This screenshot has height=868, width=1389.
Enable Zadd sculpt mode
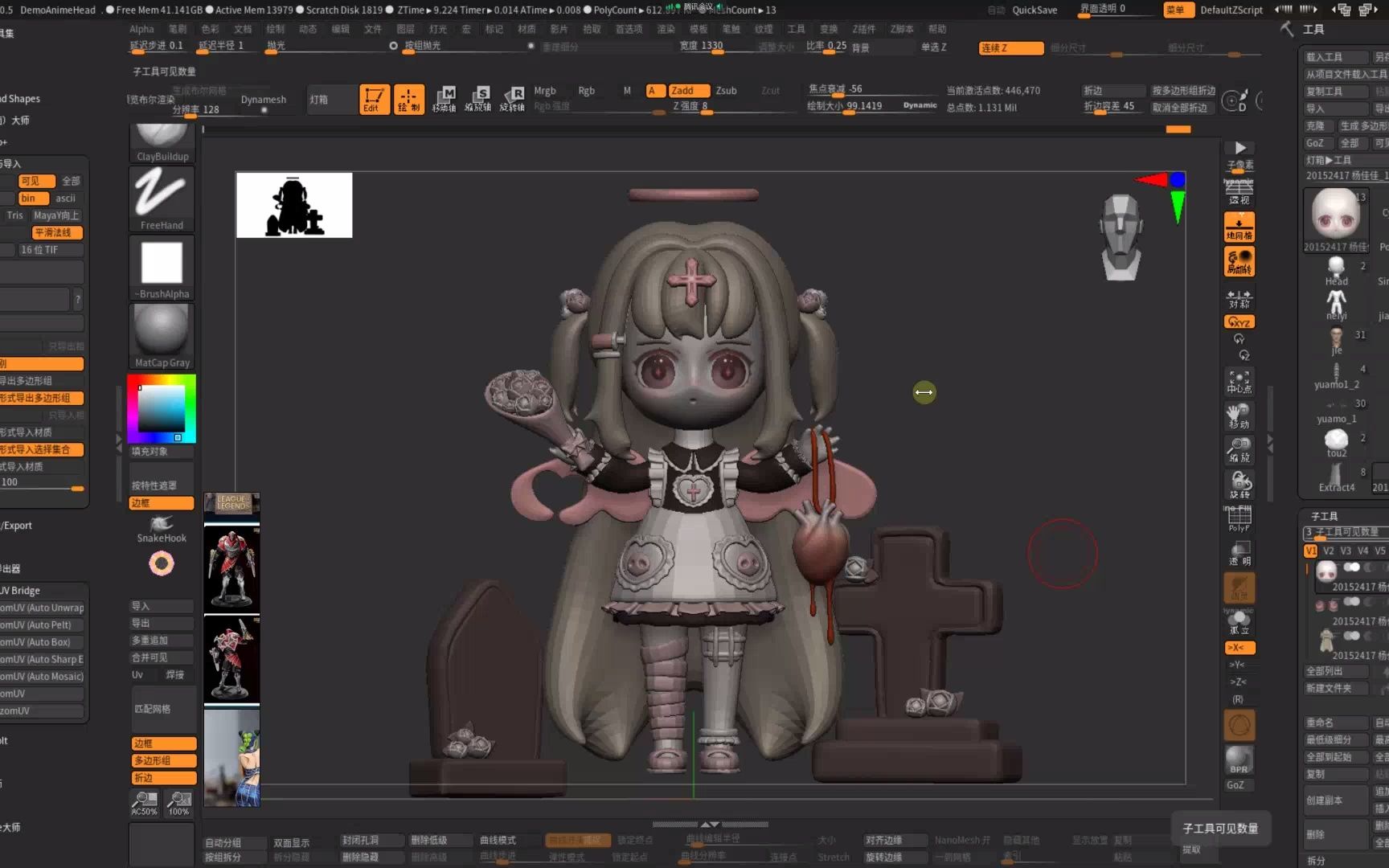click(689, 91)
